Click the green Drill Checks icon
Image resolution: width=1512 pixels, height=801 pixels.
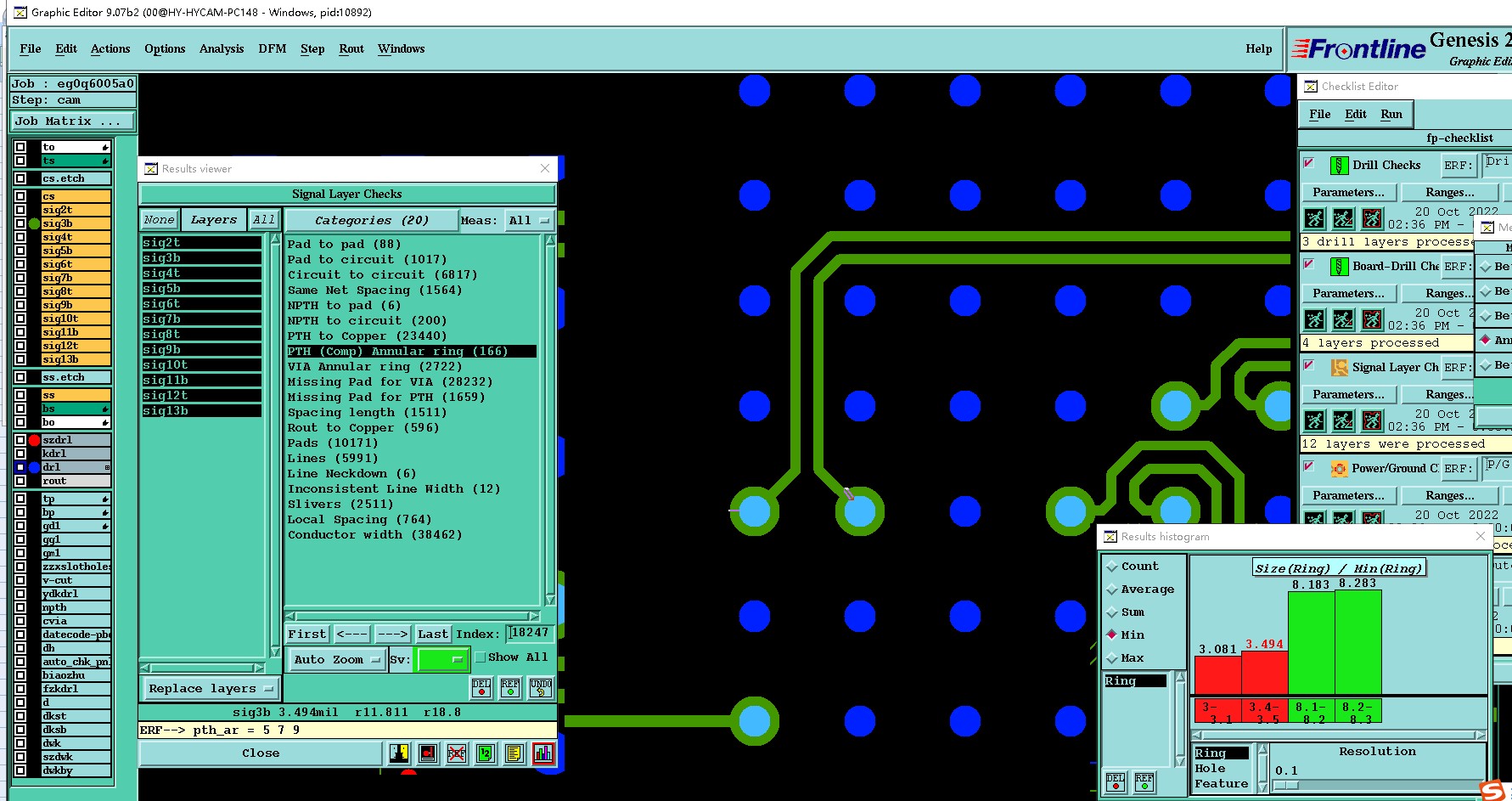point(1339,166)
